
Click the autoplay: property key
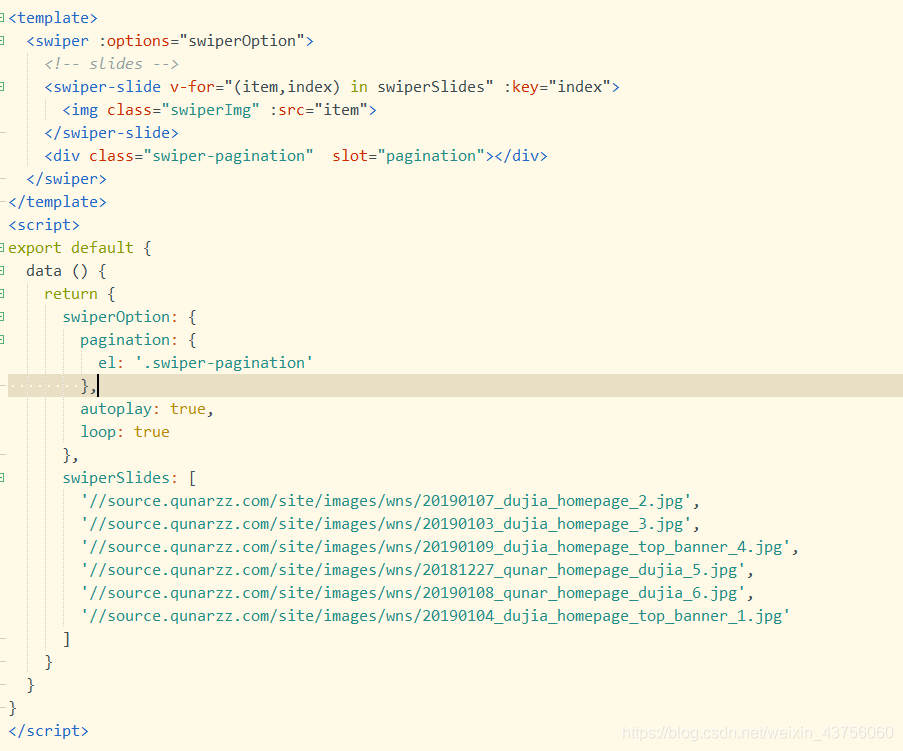click(x=120, y=409)
